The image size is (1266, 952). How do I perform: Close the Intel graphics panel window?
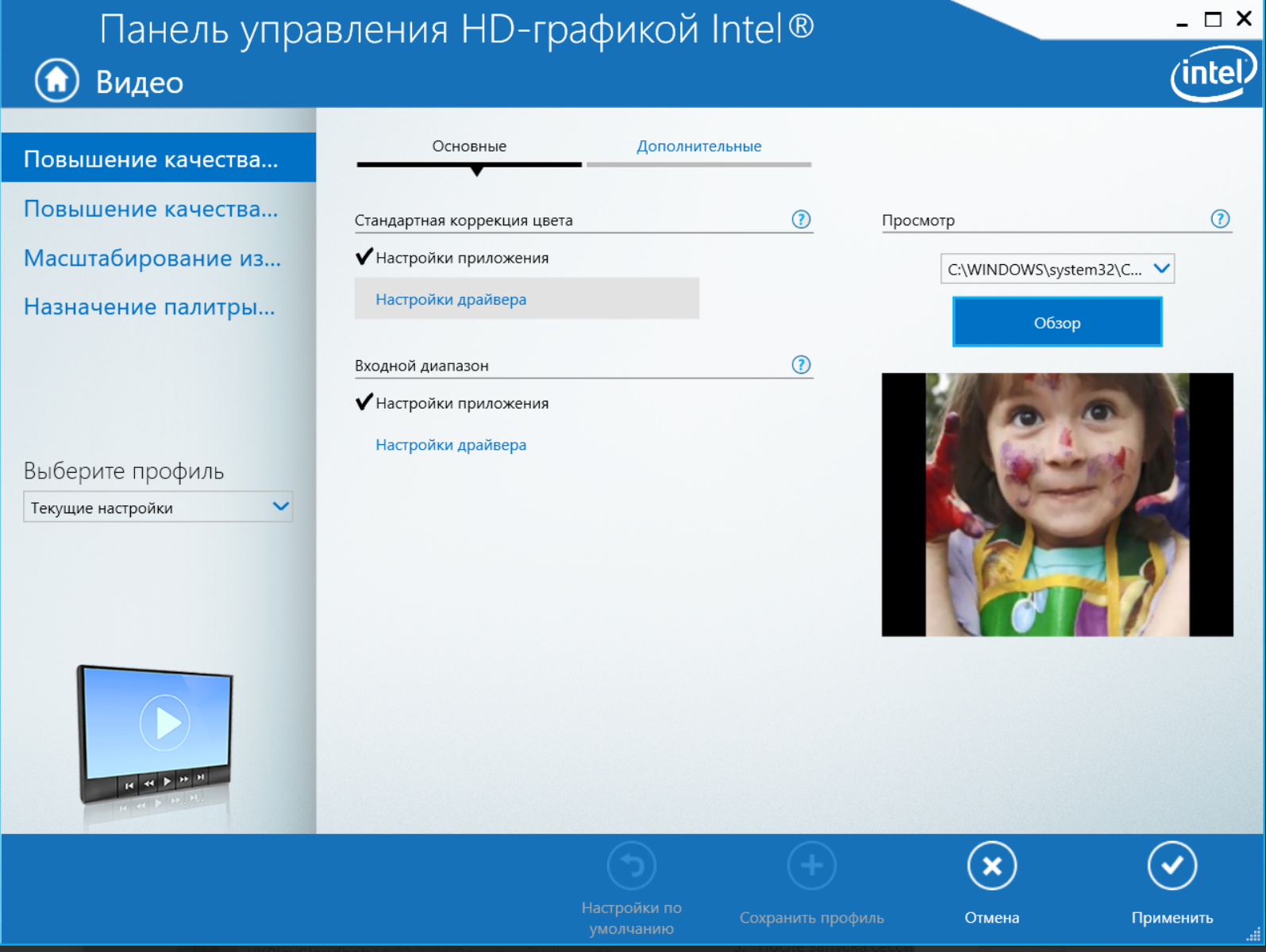pos(1244,19)
